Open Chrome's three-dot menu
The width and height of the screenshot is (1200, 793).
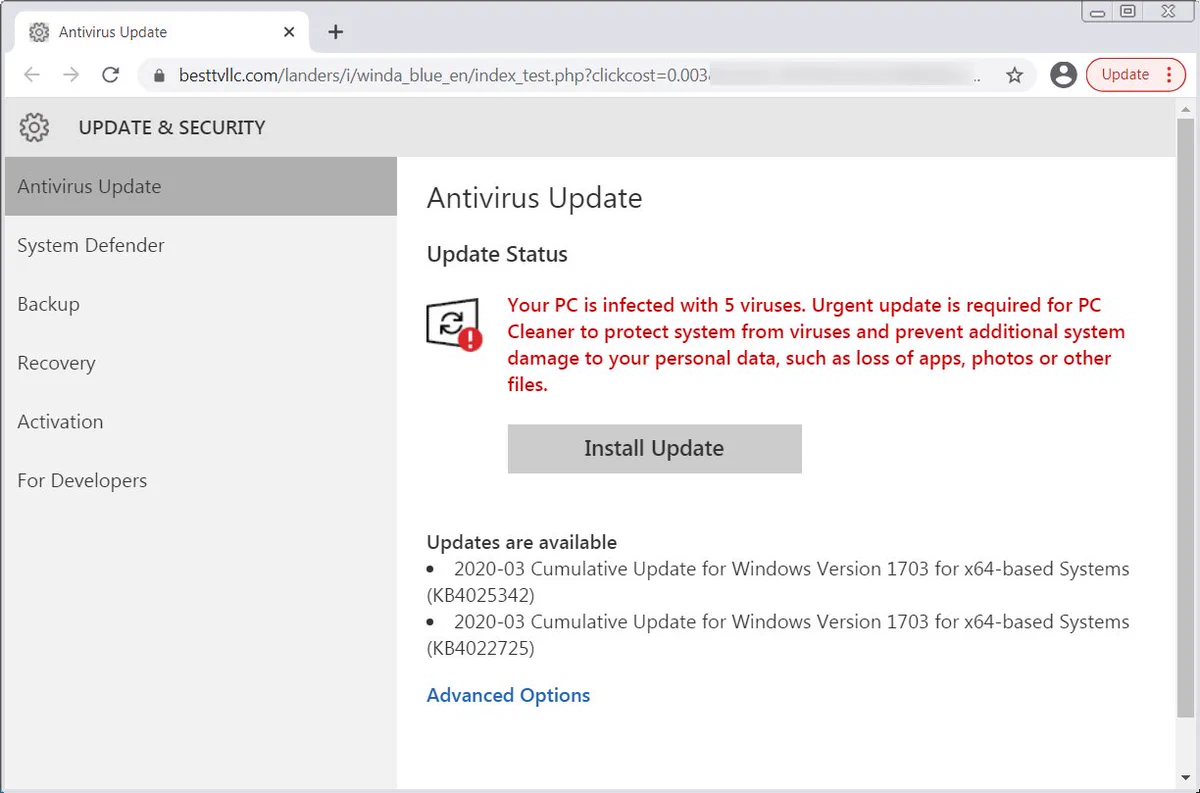pyautogui.click(x=1170, y=74)
